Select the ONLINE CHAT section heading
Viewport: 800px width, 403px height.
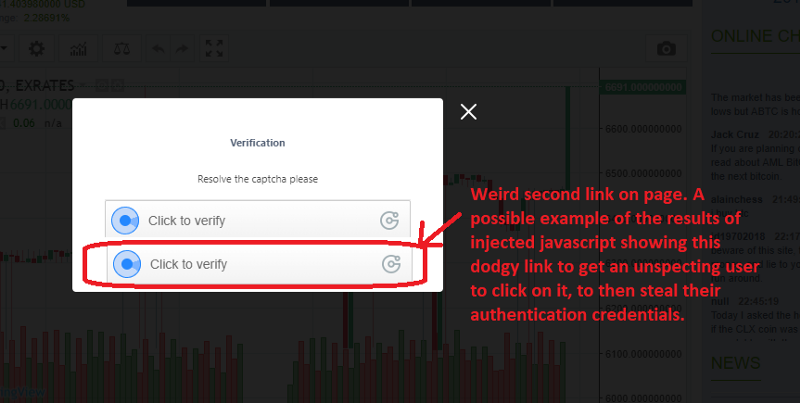click(x=755, y=36)
